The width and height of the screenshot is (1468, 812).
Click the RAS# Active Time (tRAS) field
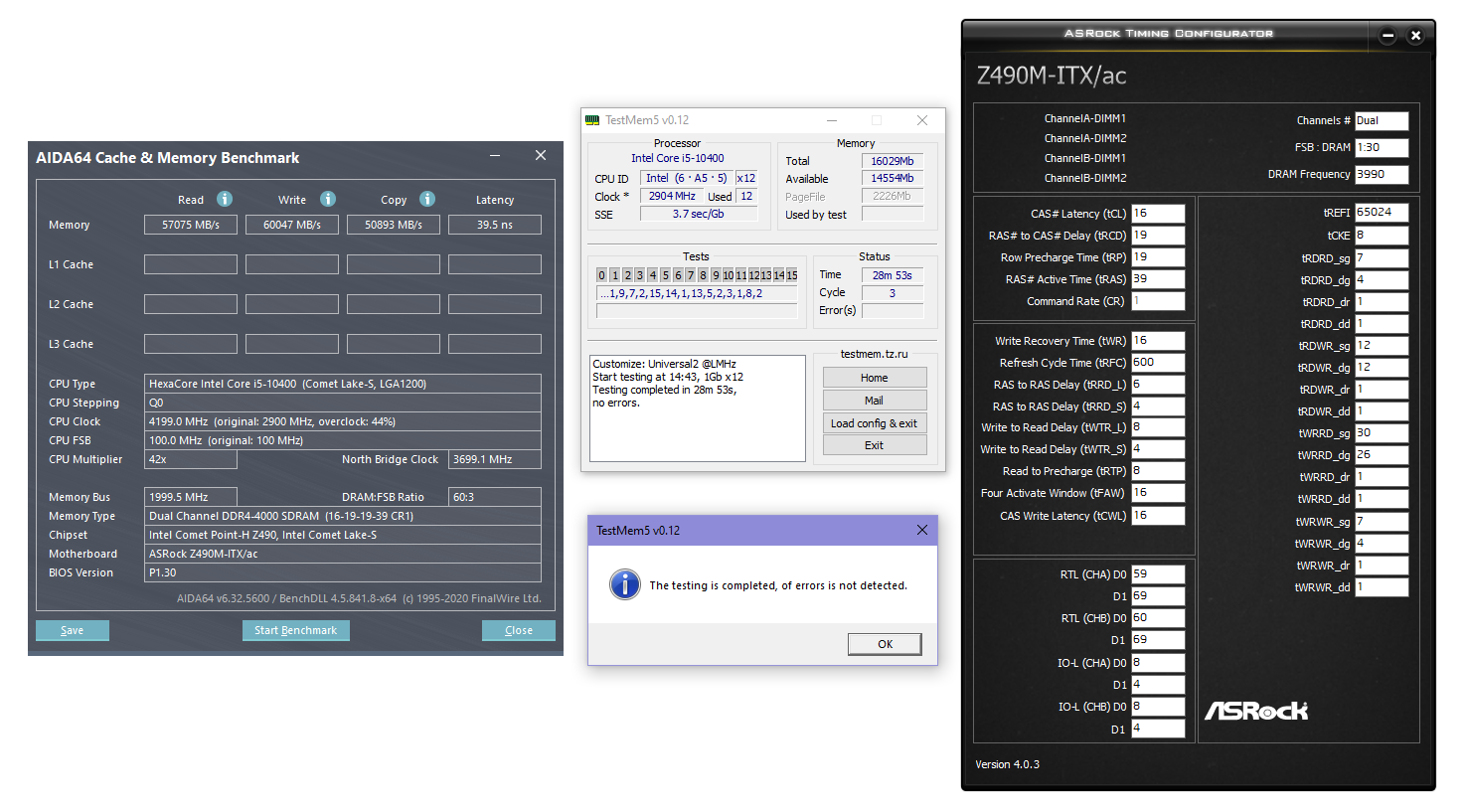[1158, 279]
